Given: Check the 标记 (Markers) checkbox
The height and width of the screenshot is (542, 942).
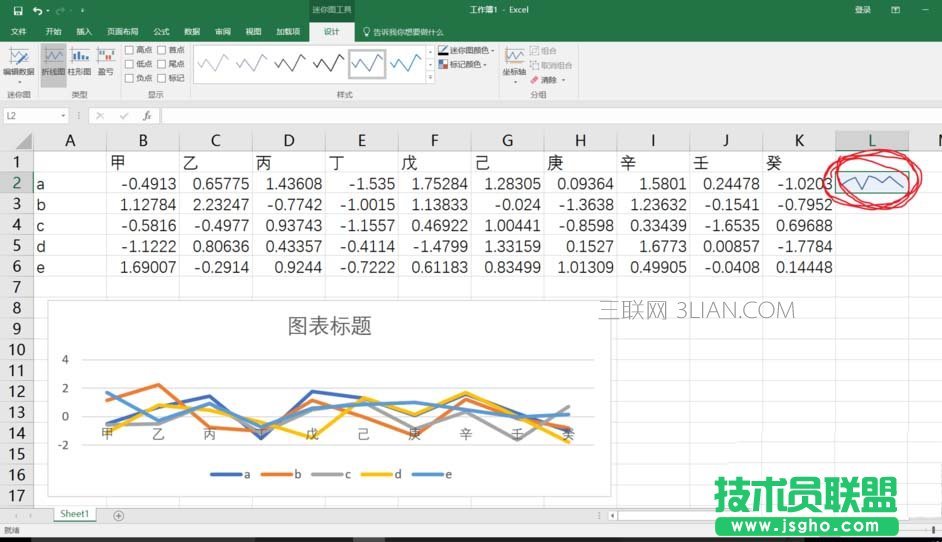Looking at the screenshot, I should coord(162,78).
